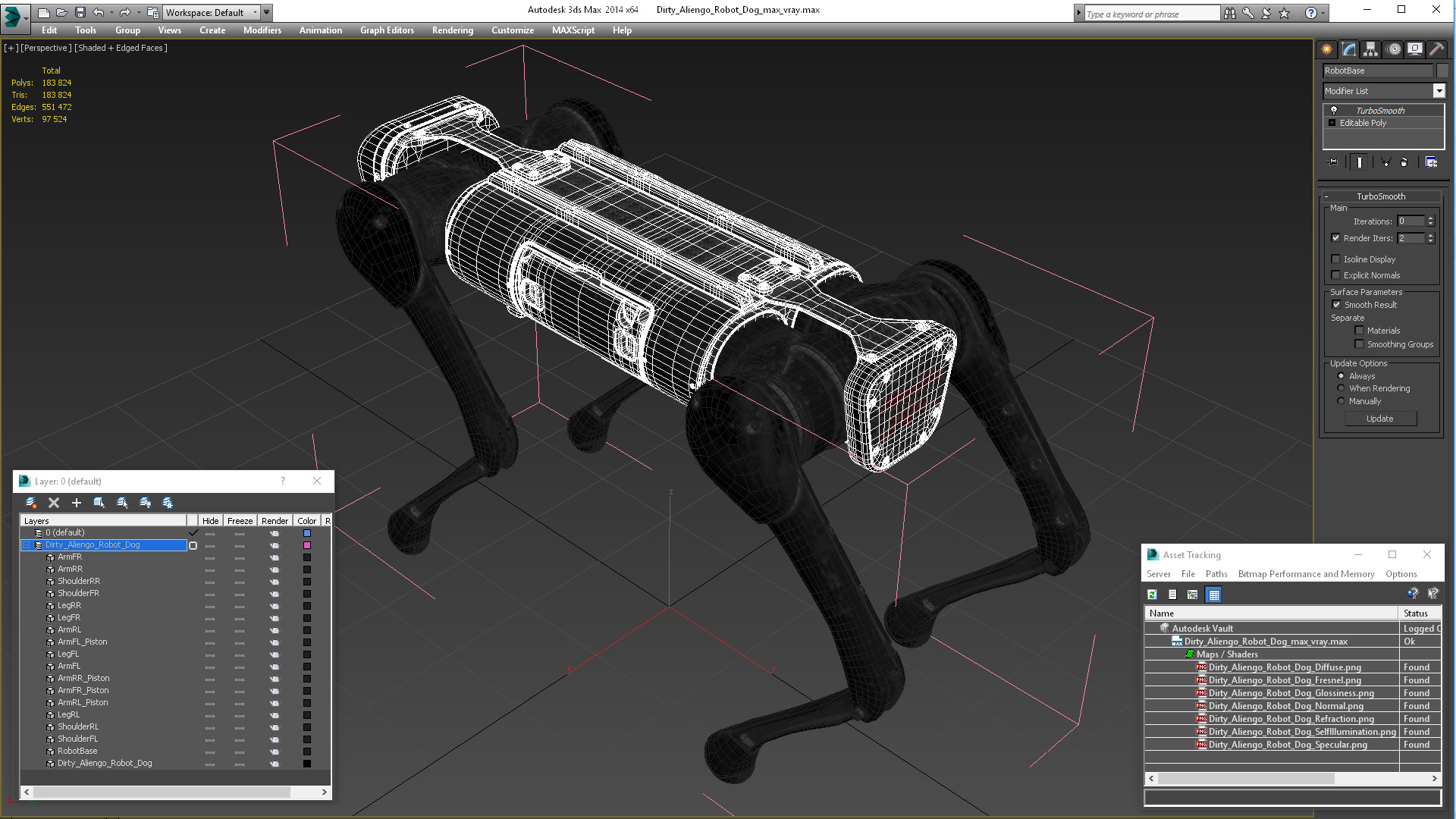Open the Rendering menu
The width and height of the screenshot is (1456, 819).
[453, 30]
